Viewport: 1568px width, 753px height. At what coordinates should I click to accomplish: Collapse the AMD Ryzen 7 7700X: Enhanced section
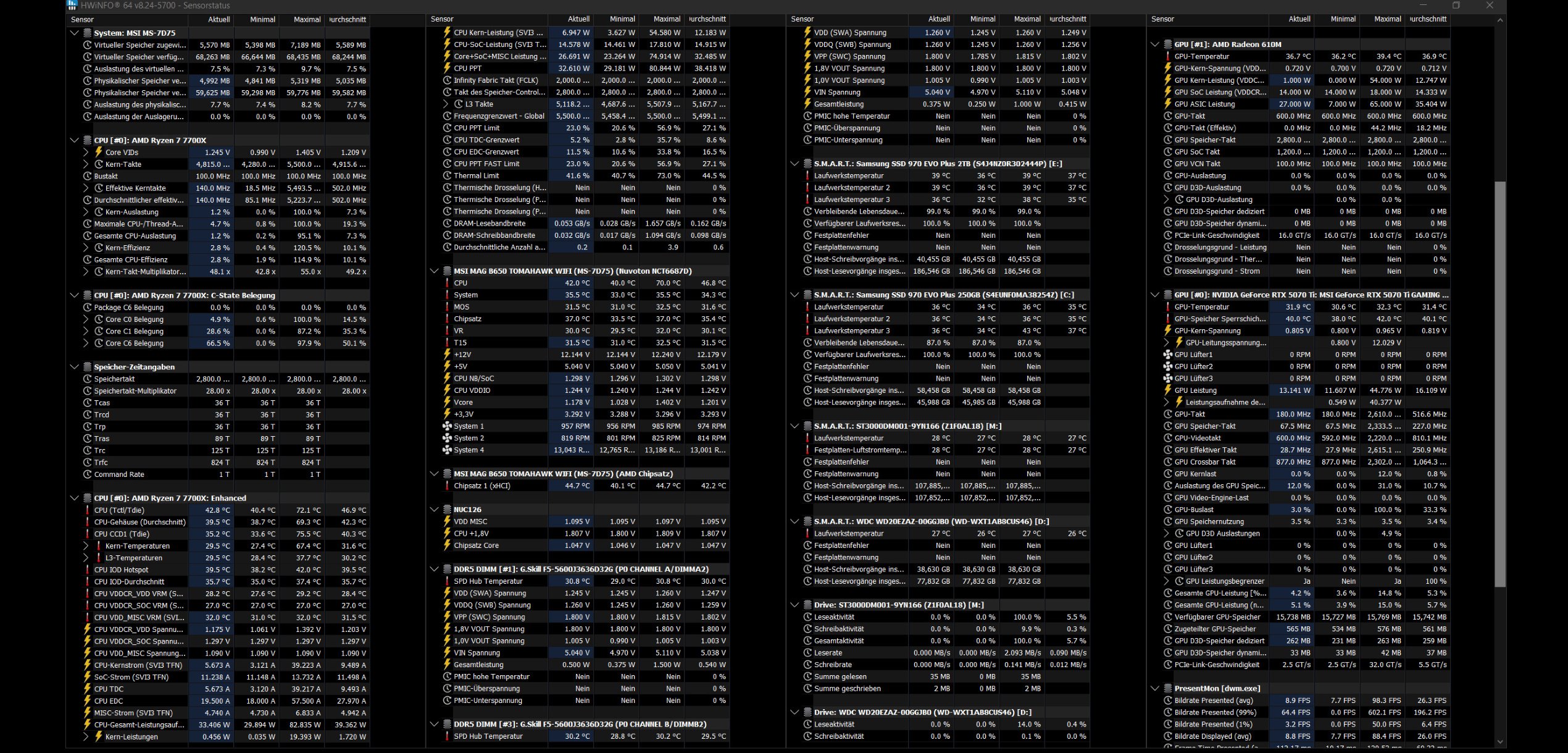pos(75,498)
